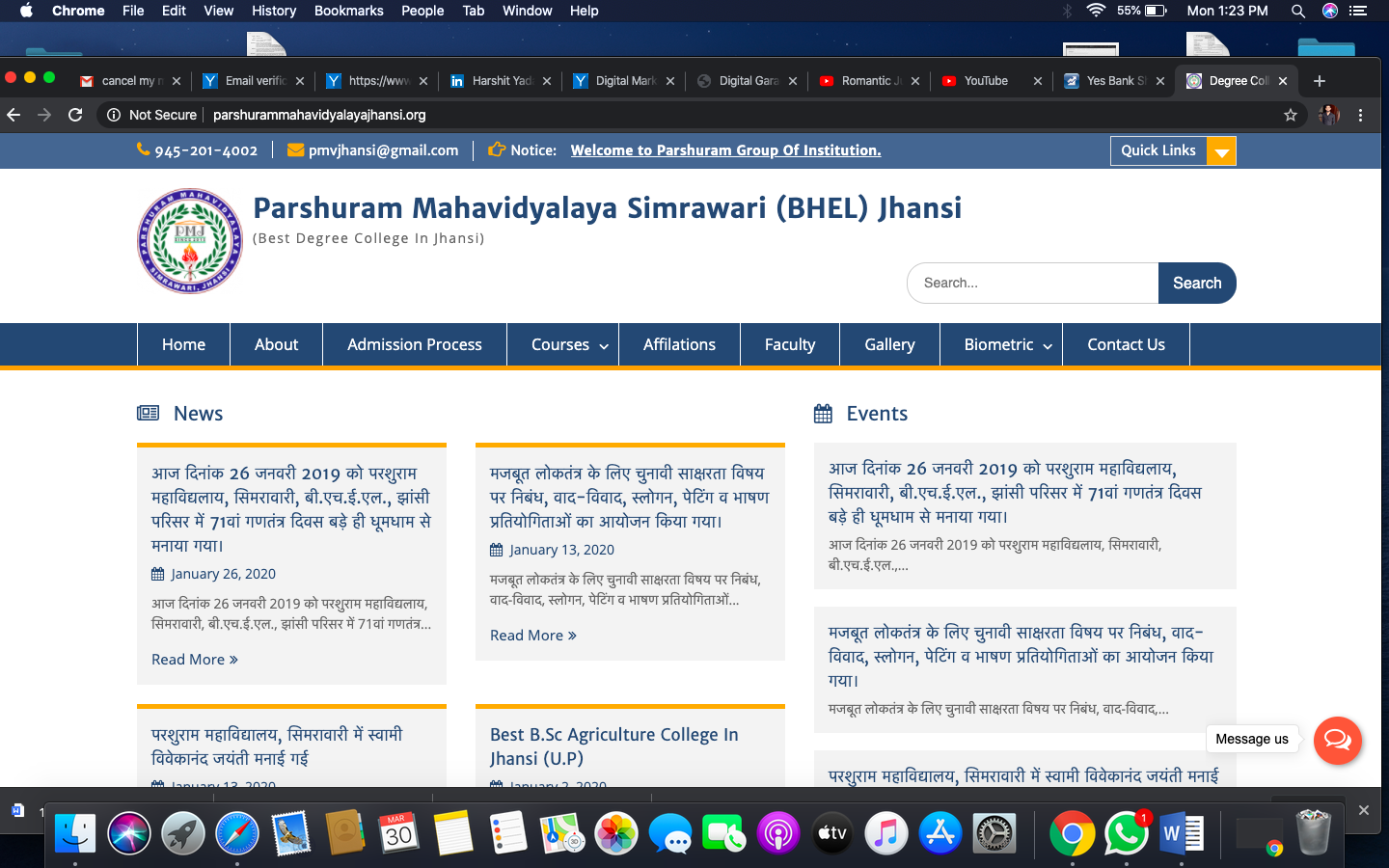Open Notes app in the Dock
Viewport: 1389px width, 868px height.
pos(453,833)
